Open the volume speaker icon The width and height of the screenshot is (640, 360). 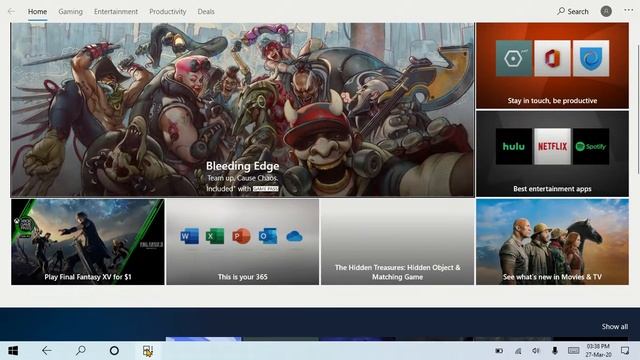point(536,351)
